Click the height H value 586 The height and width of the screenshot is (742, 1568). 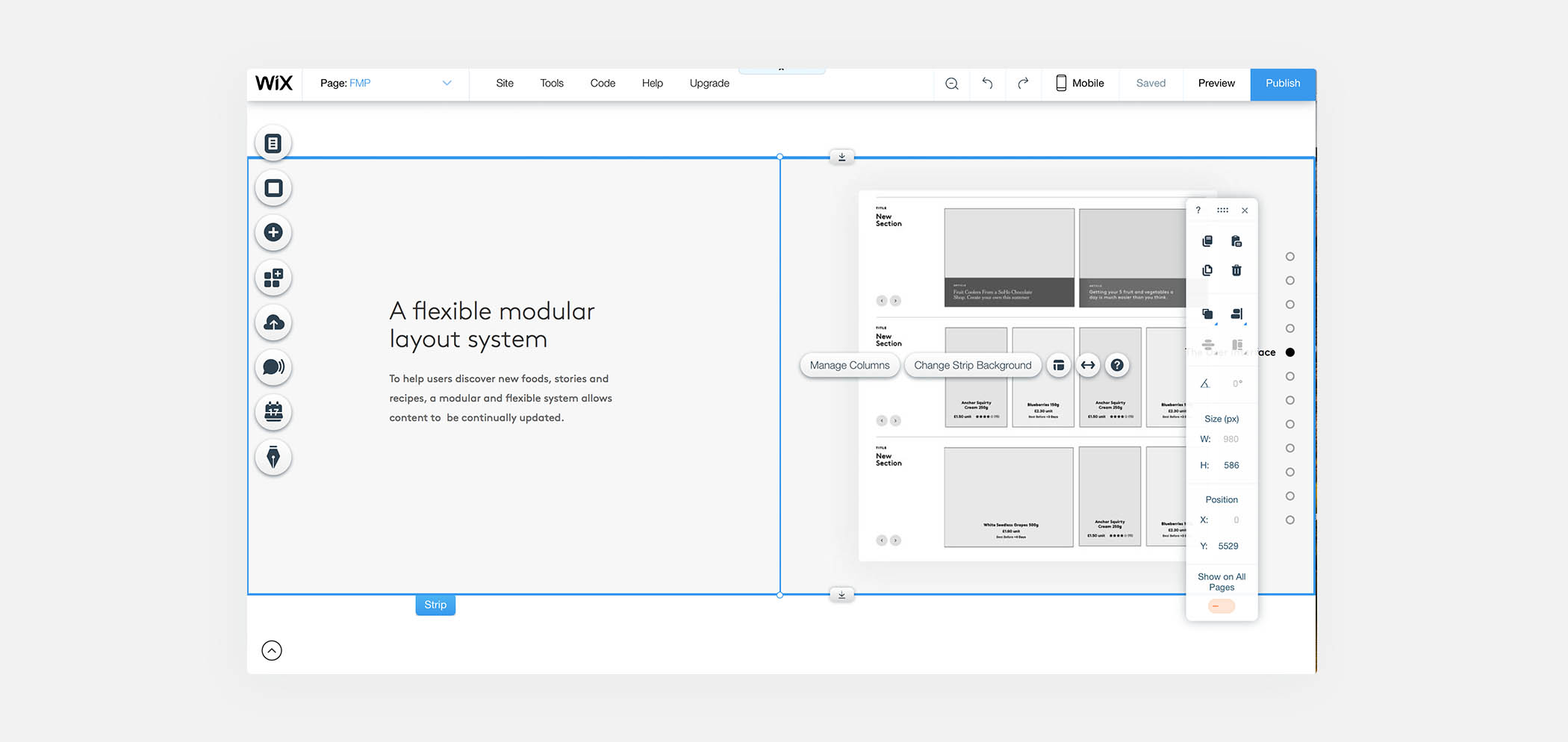[1231, 465]
